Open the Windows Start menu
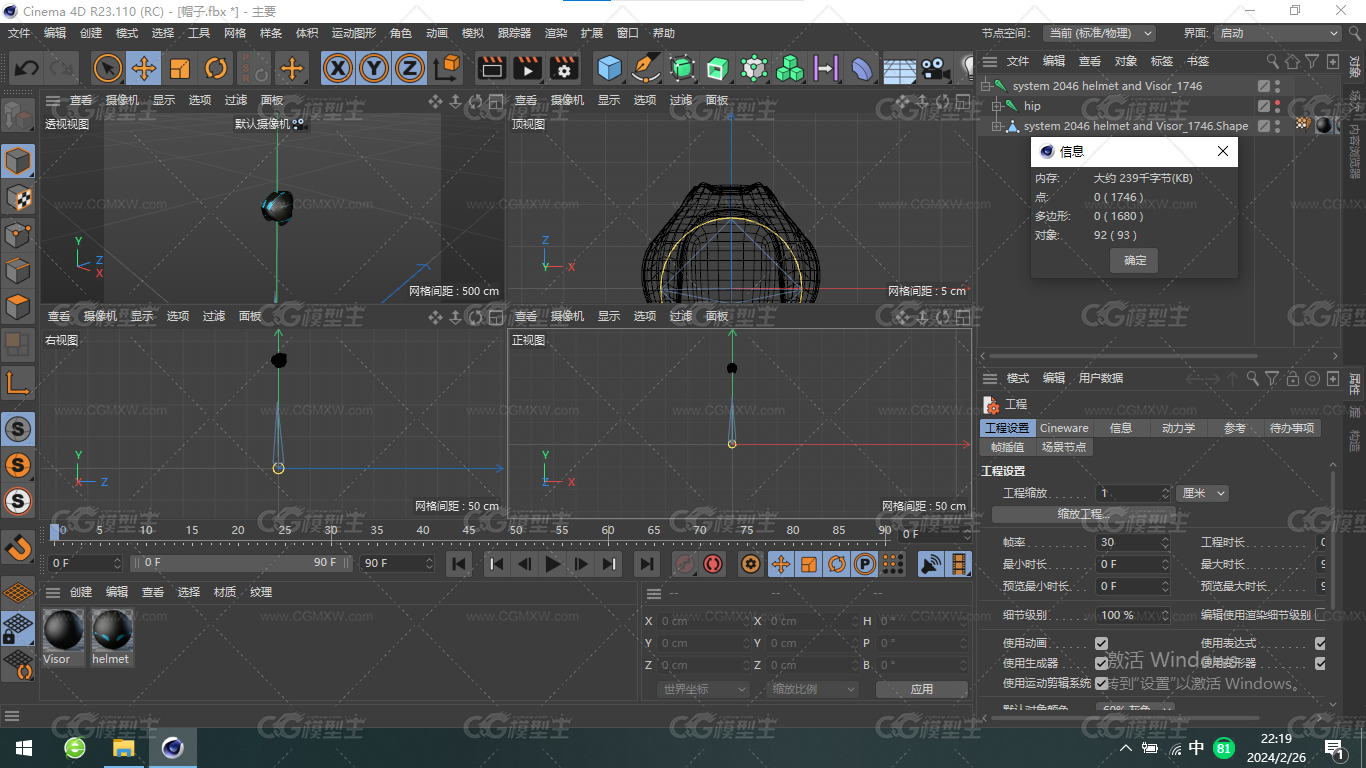The height and width of the screenshot is (768, 1366). point(23,748)
